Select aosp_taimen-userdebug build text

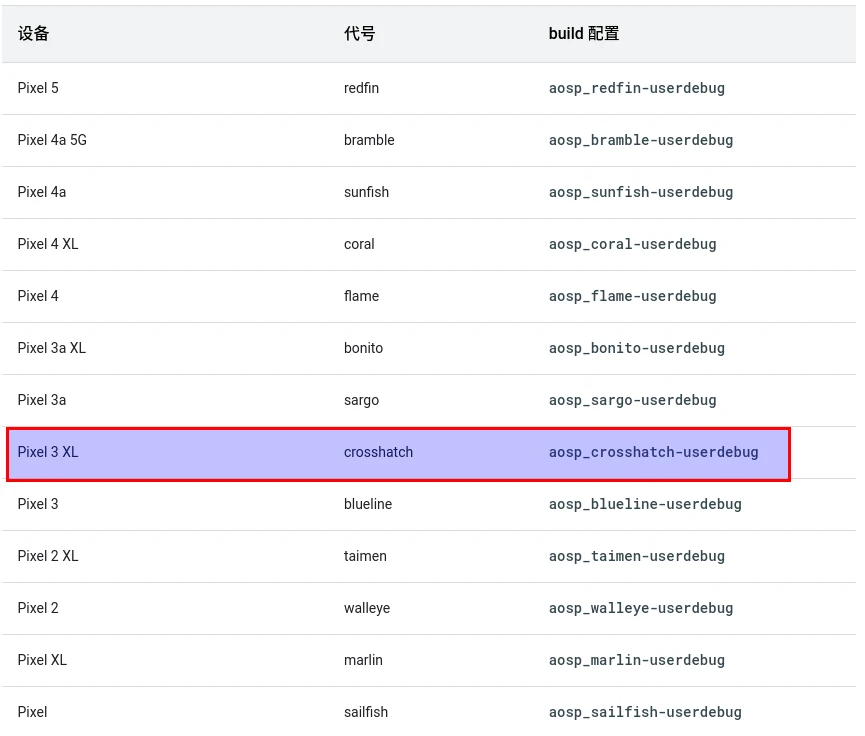tap(636, 556)
